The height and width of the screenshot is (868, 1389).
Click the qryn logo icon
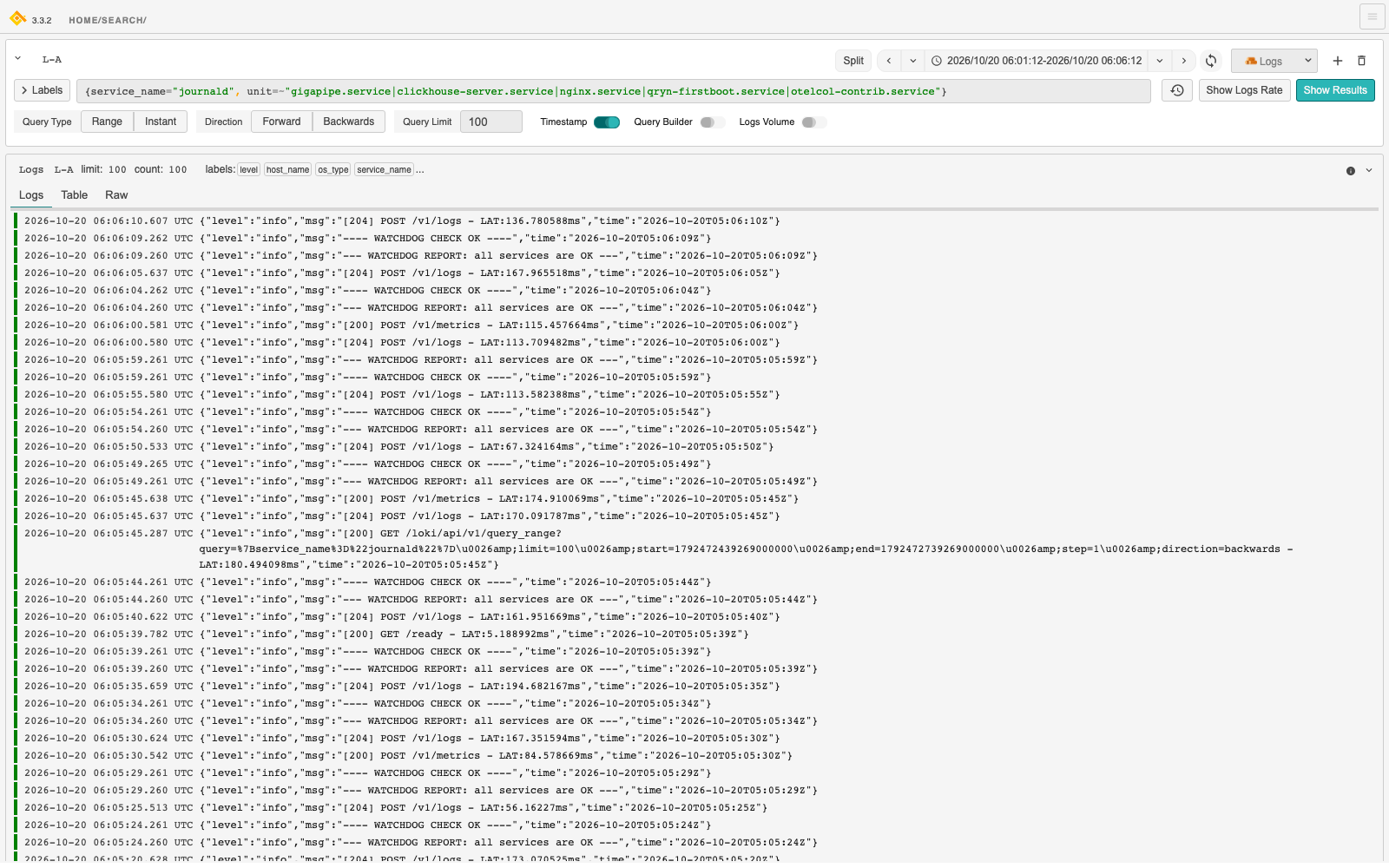[17, 17]
